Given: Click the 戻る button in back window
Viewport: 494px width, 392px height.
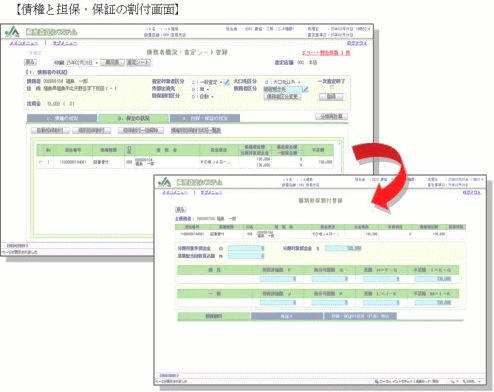Looking at the screenshot, I should point(30,62).
